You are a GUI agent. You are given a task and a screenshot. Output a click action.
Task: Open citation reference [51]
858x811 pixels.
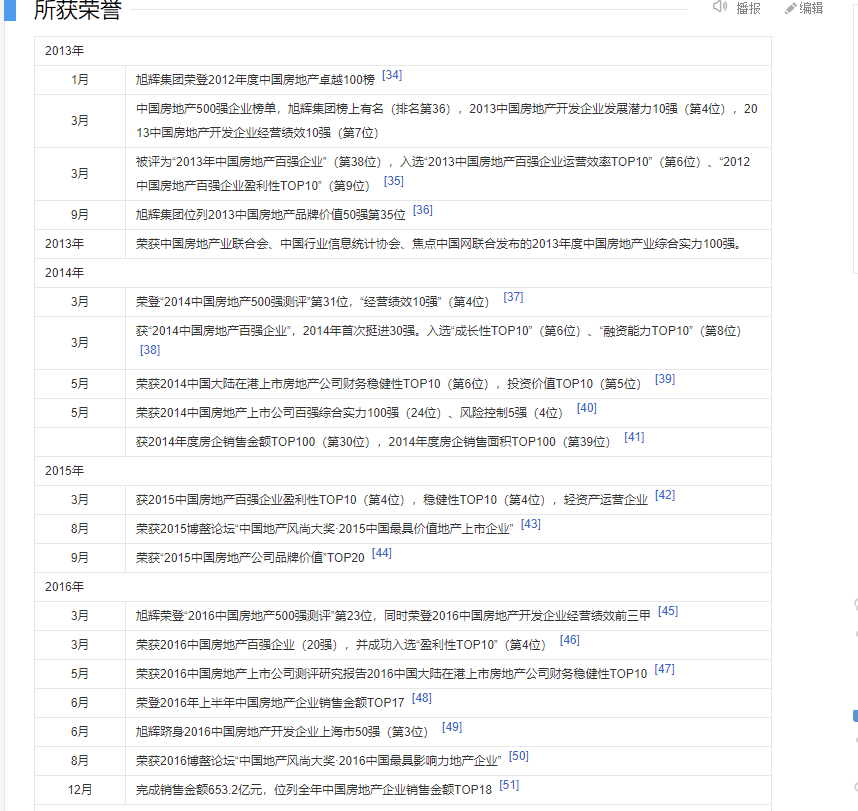click(x=509, y=785)
